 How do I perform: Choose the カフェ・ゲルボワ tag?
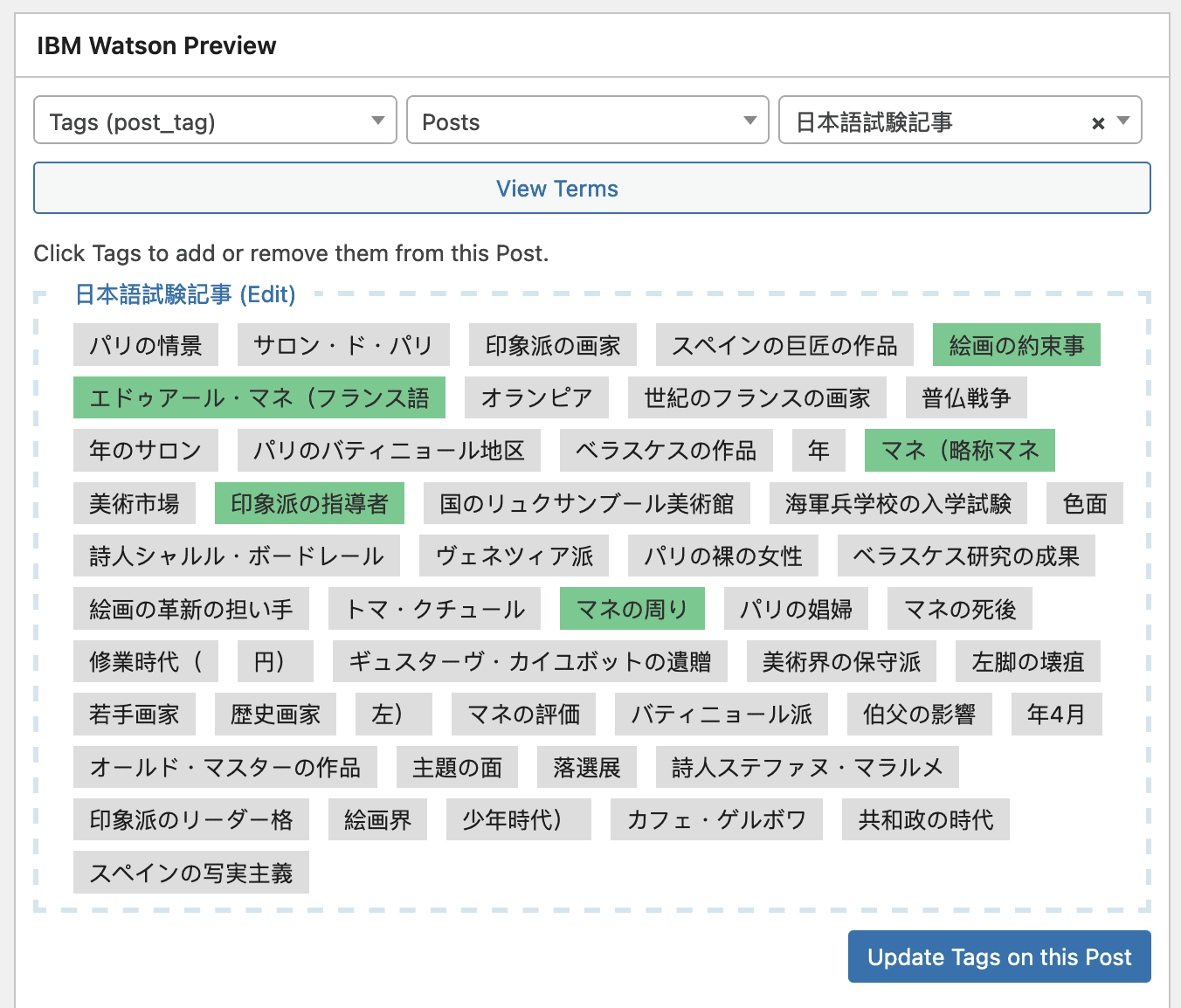pos(716,820)
